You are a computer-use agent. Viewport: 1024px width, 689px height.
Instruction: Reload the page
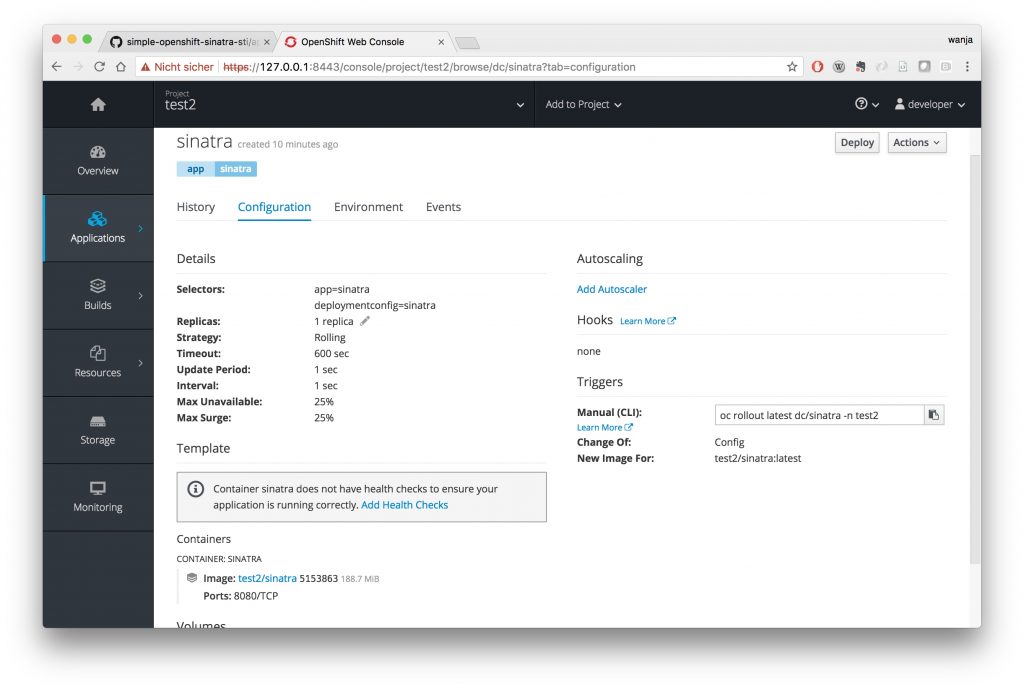pos(99,67)
